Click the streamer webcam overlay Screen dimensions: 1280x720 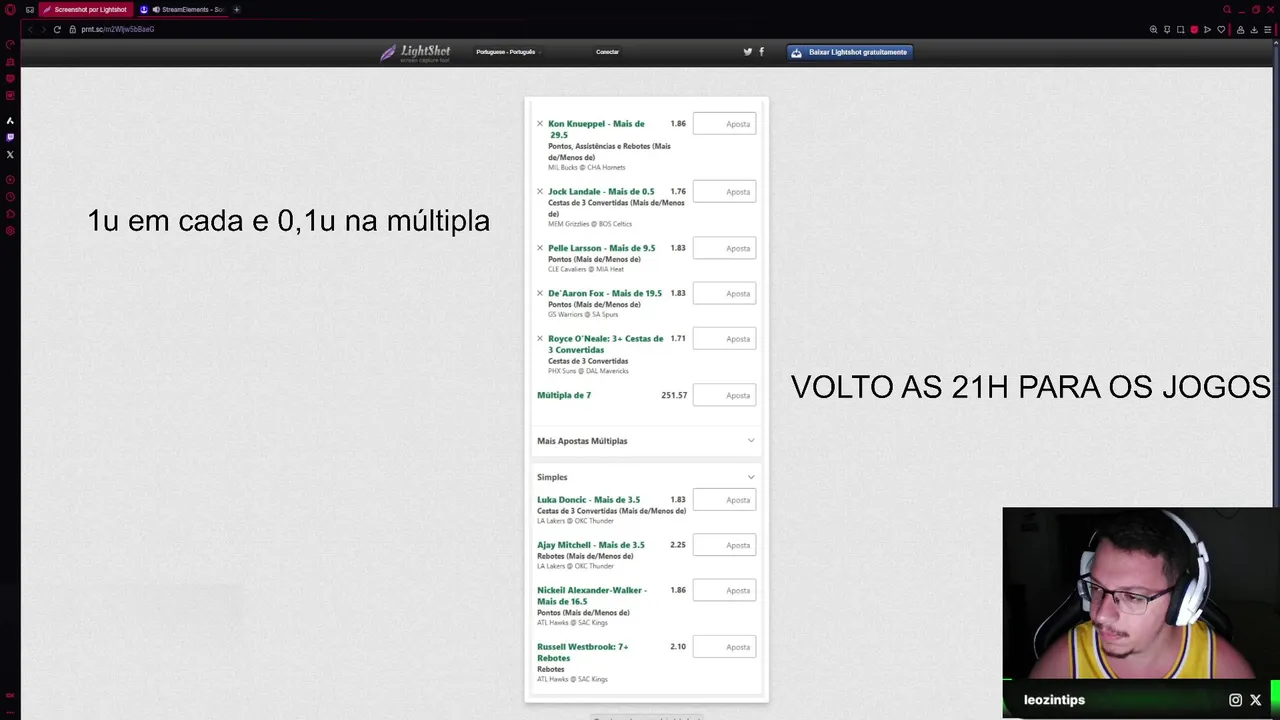click(x=1140, y=594)
